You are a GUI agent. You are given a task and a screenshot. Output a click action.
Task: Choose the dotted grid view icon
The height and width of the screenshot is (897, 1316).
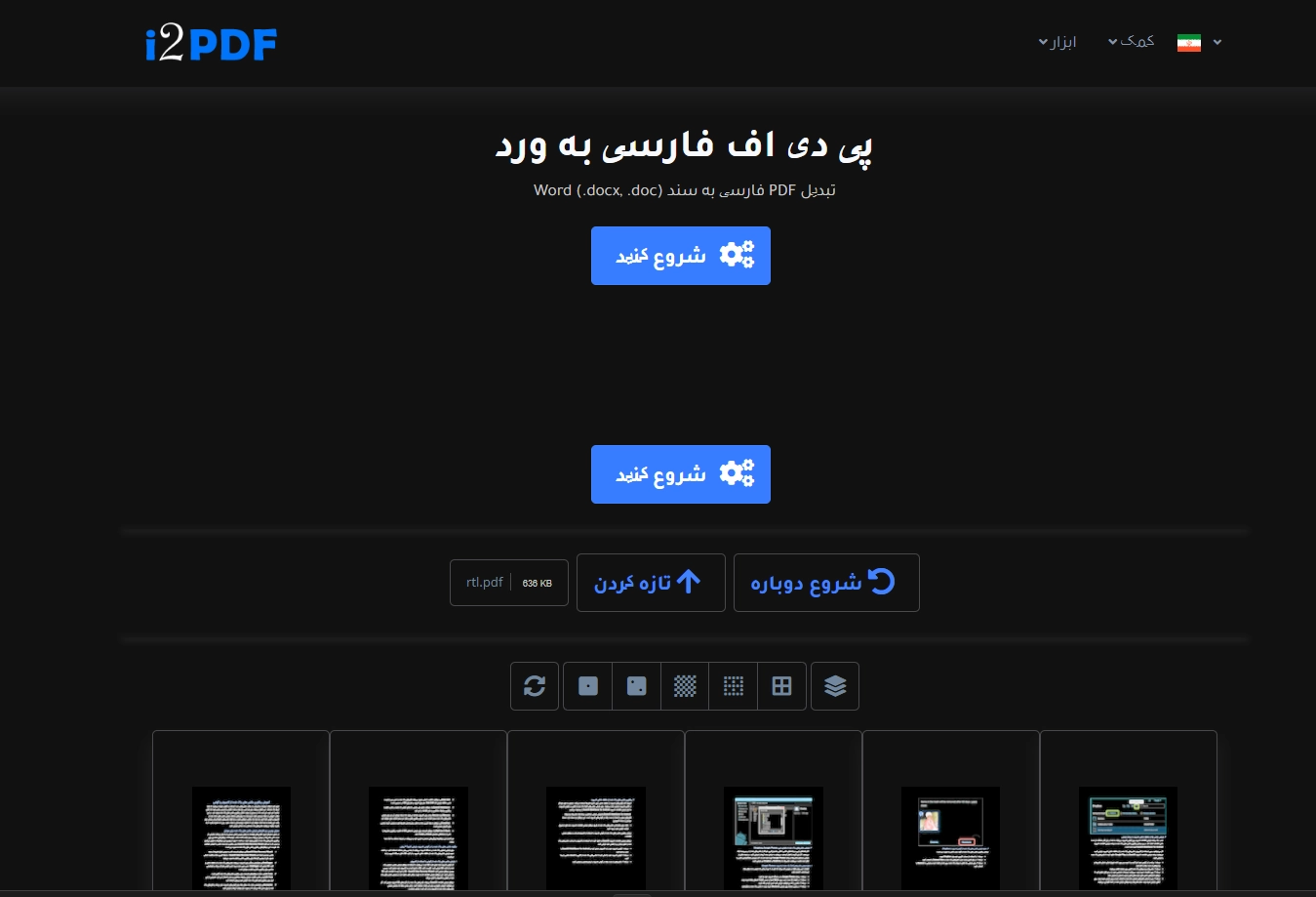click(734, 686)
